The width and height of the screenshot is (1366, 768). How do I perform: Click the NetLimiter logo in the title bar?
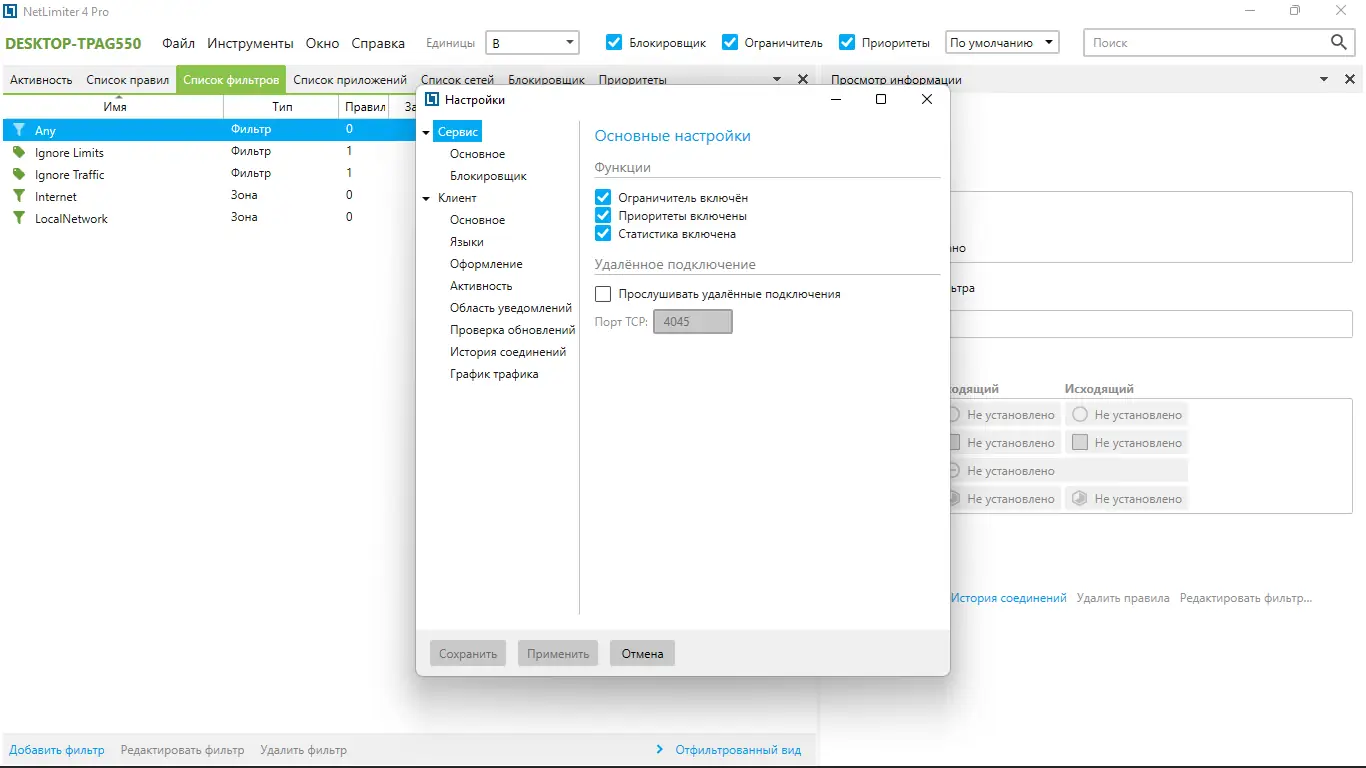point(11,11)
